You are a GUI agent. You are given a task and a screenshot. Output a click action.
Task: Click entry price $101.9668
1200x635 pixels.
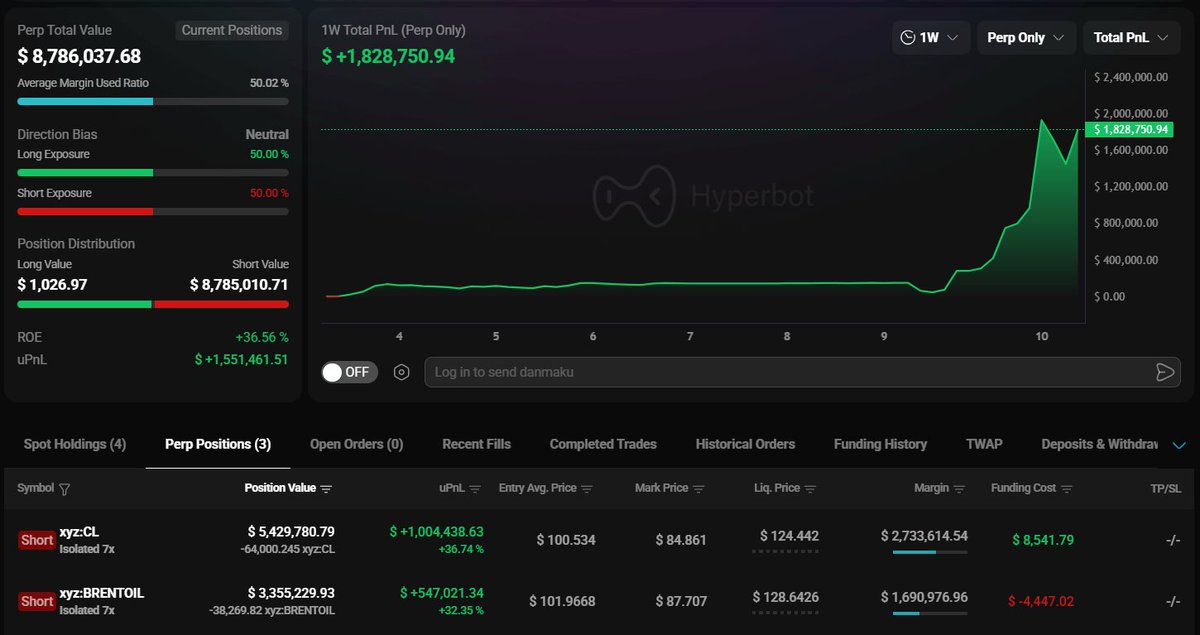tap(562, 601)
